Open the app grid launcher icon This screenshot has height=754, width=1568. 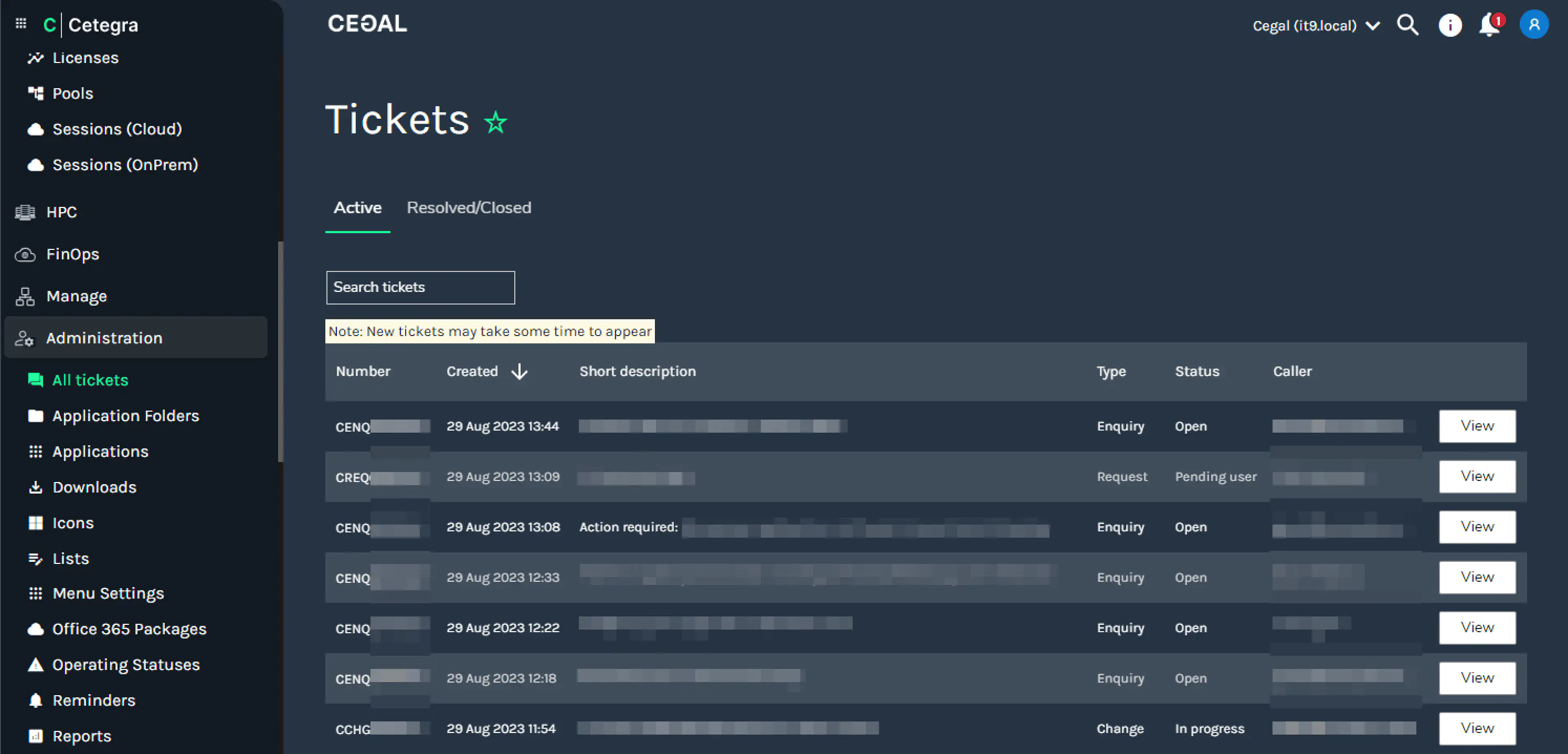click(x=20, y=23)
